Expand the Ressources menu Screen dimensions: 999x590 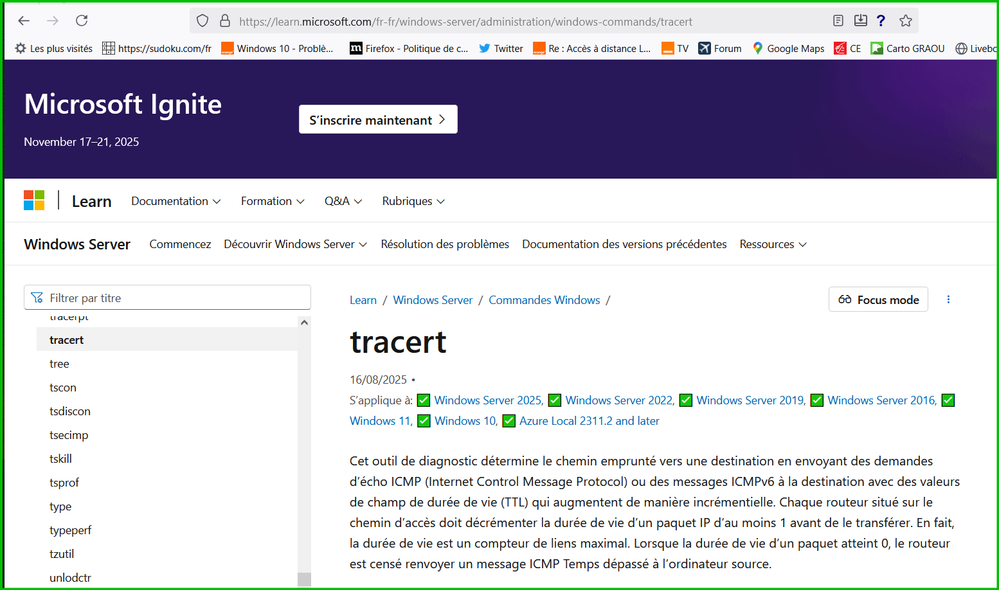tap(773, 244)
